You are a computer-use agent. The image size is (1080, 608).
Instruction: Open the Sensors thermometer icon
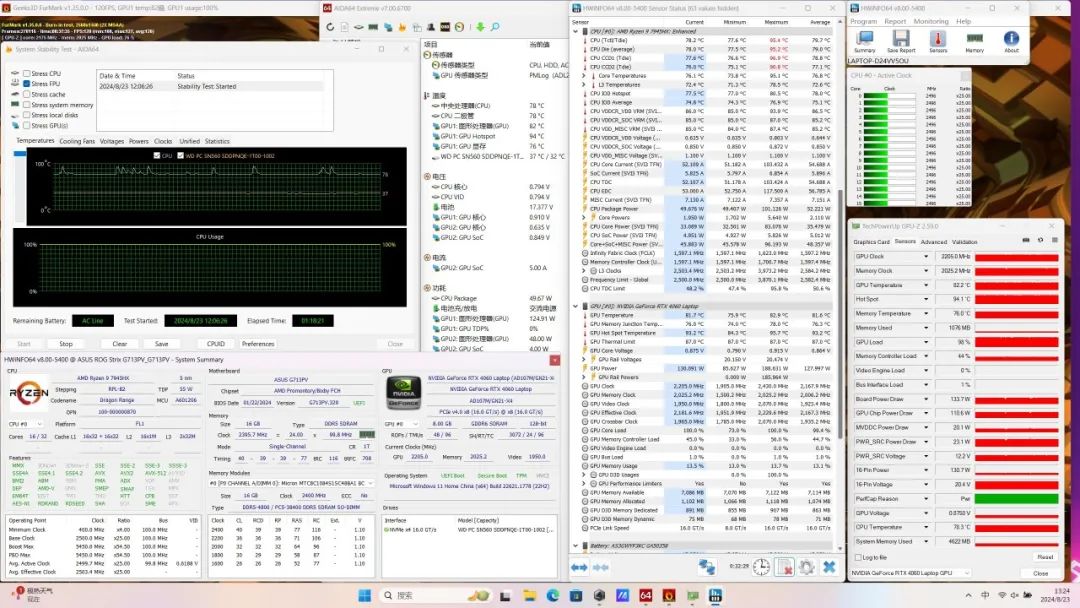point(938,39)
